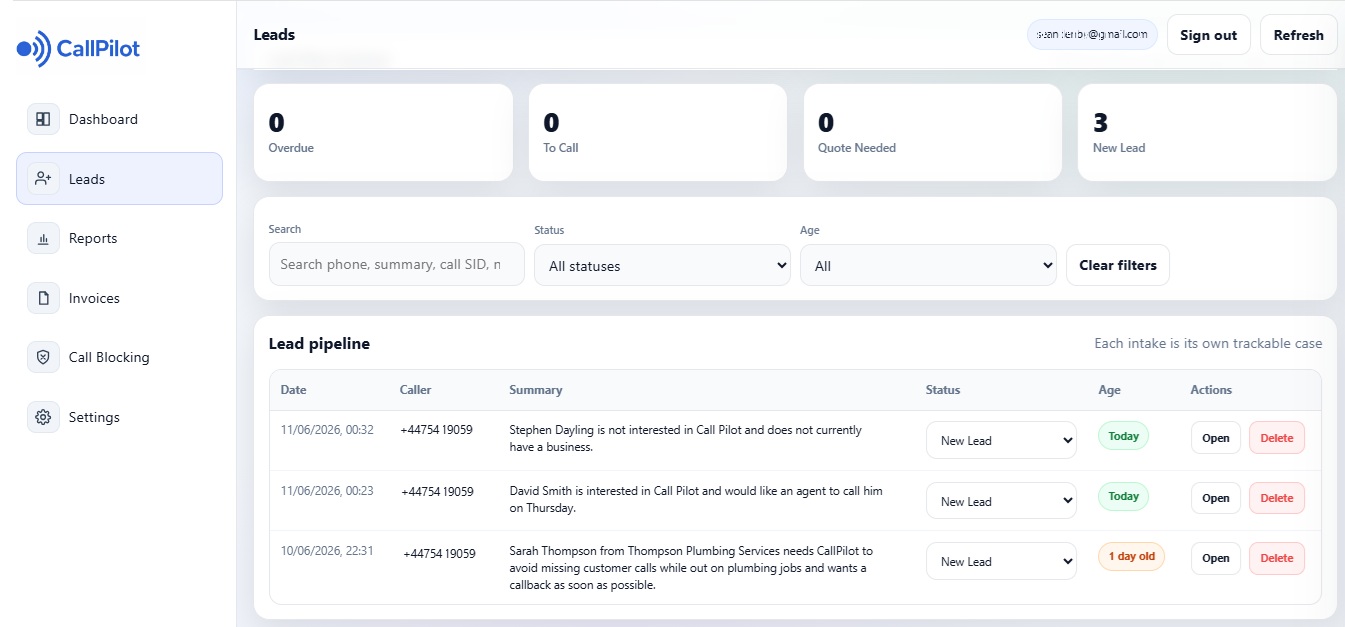Sign out of the account
This screenshot has width=1345, height=627.
click(1208, 35)
